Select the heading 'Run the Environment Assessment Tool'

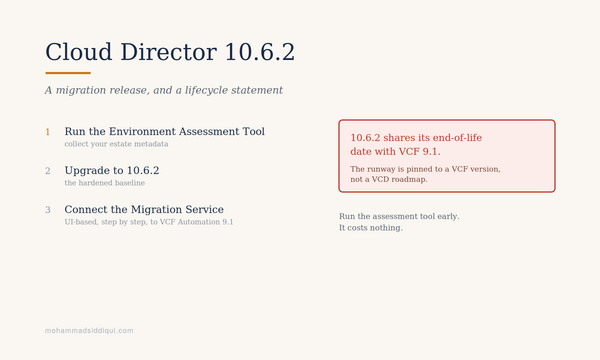pos(165,131)
